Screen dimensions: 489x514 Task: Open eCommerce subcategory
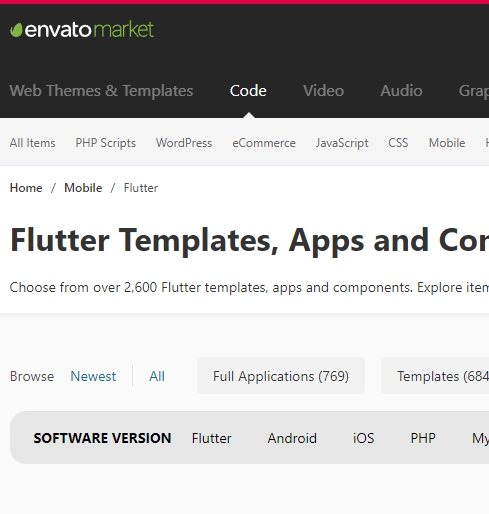click(264, 143)
